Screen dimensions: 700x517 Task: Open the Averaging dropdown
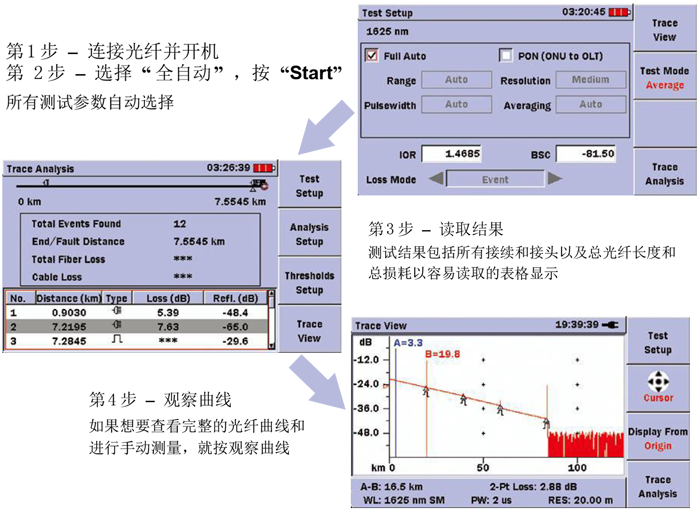click(x=591, y=104)
